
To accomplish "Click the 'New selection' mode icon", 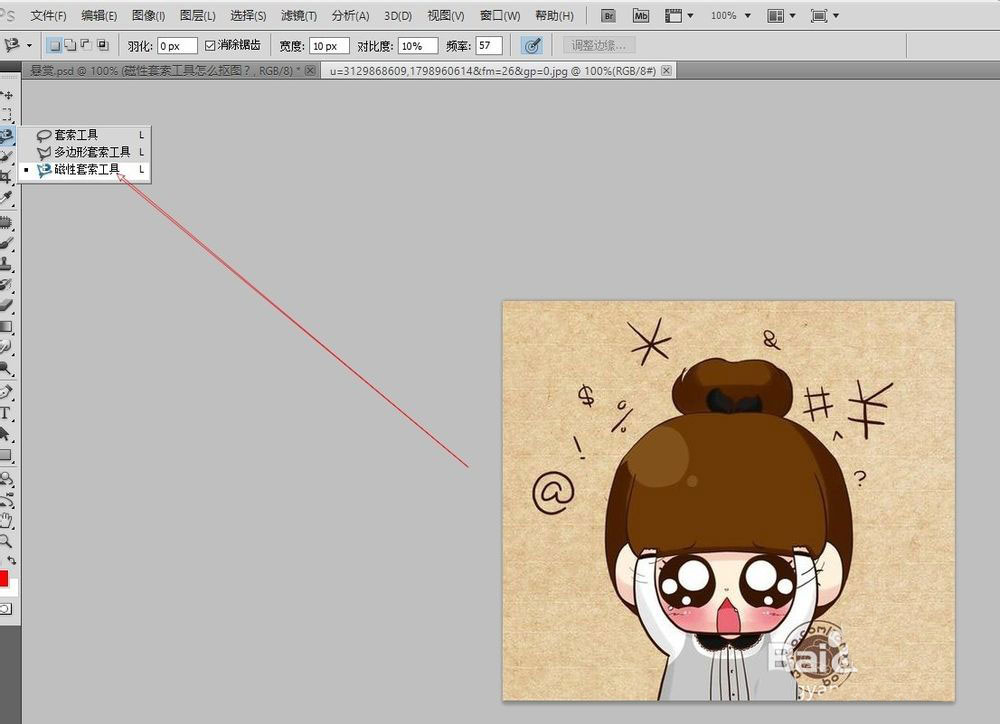I will tap(54, 46).
